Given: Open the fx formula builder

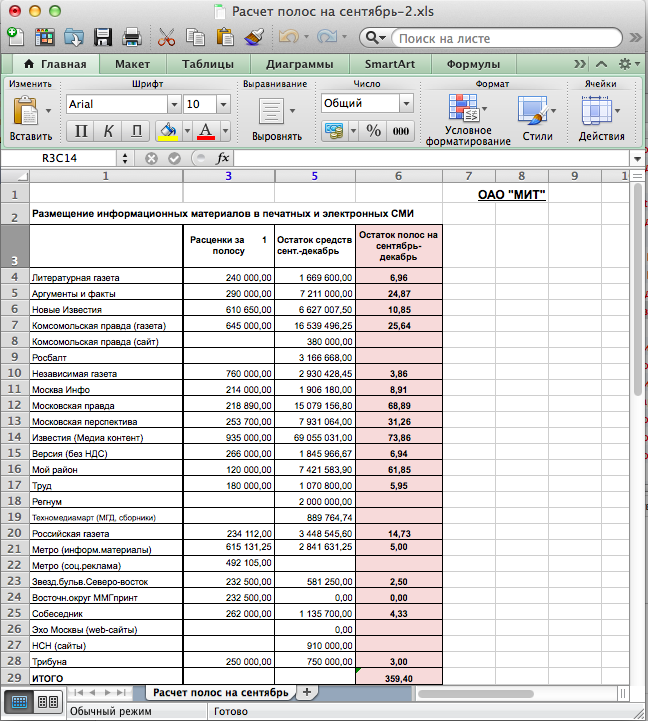Looking at the screenshot, I should [223, 158].
